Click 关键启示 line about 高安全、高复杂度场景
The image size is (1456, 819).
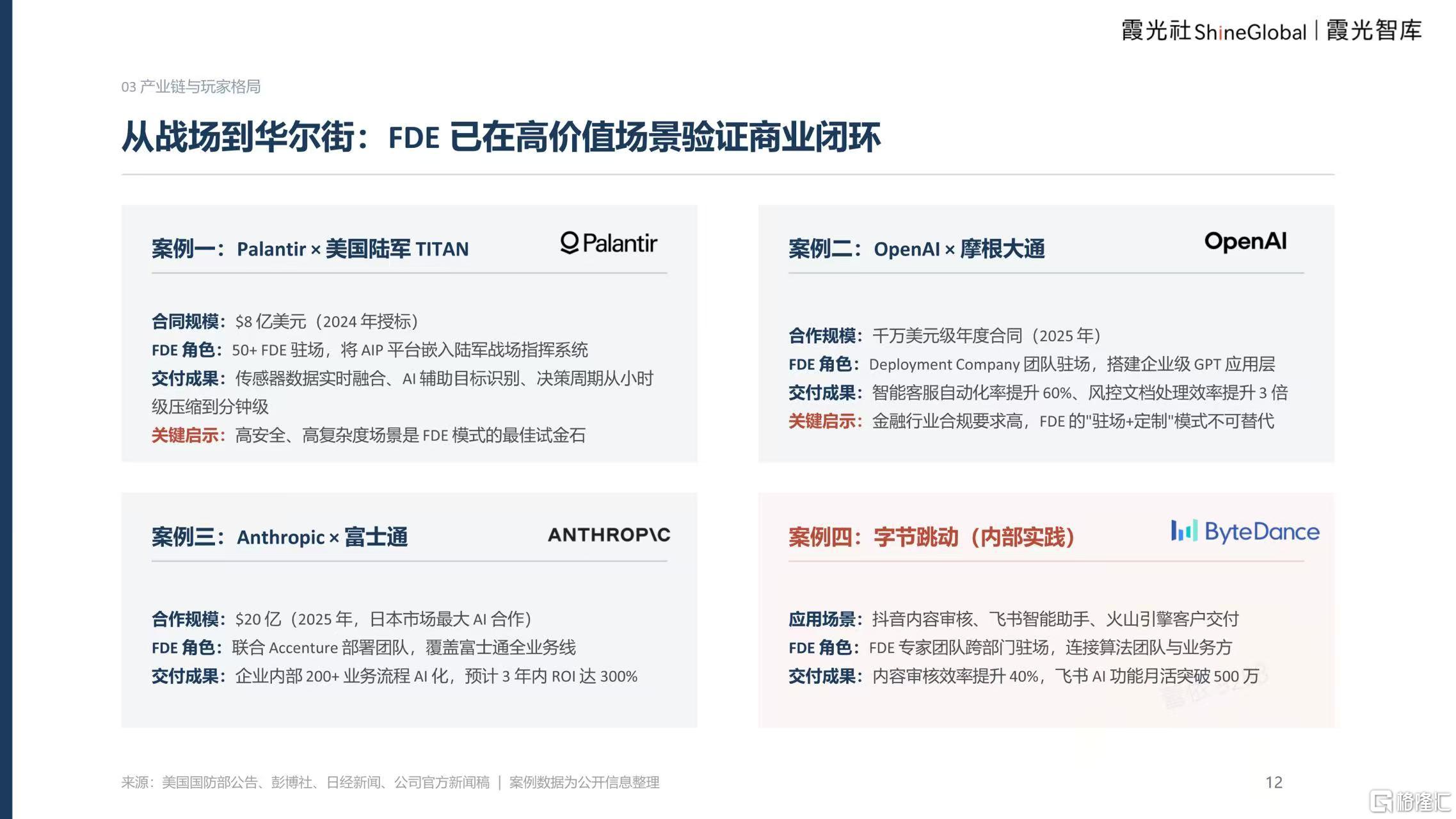368,435
